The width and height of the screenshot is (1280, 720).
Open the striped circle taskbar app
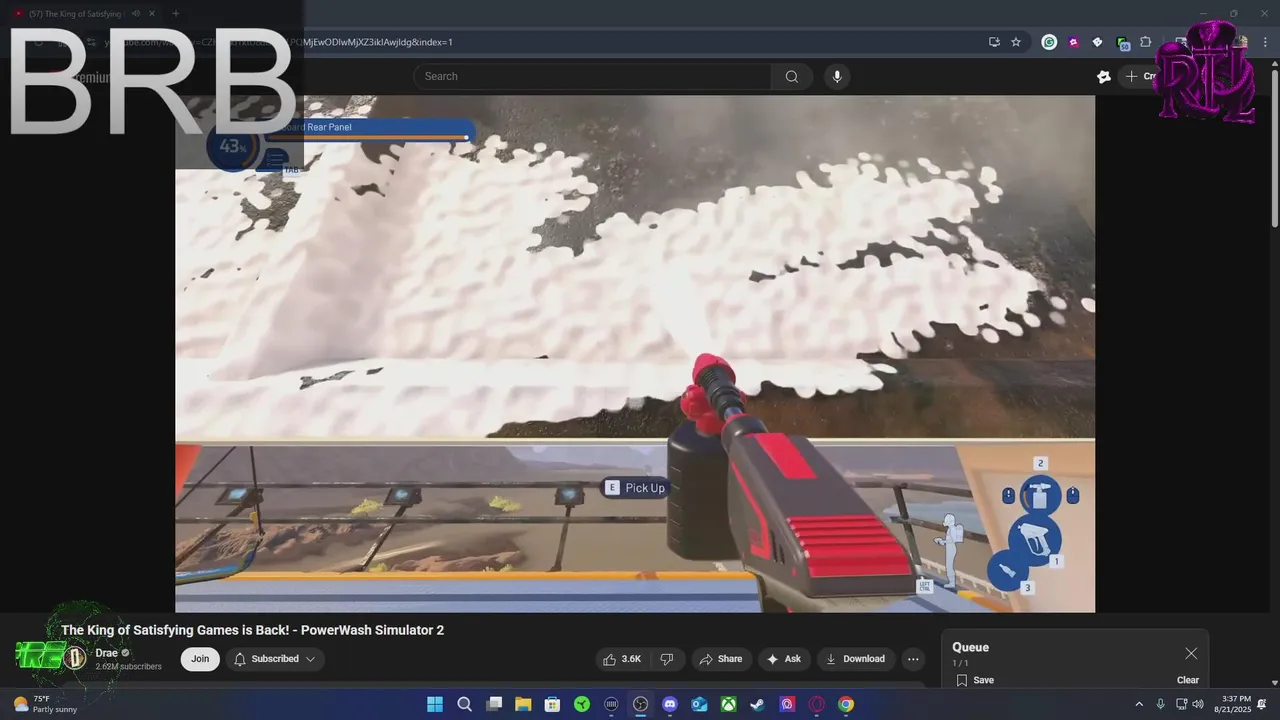point(611,704)
